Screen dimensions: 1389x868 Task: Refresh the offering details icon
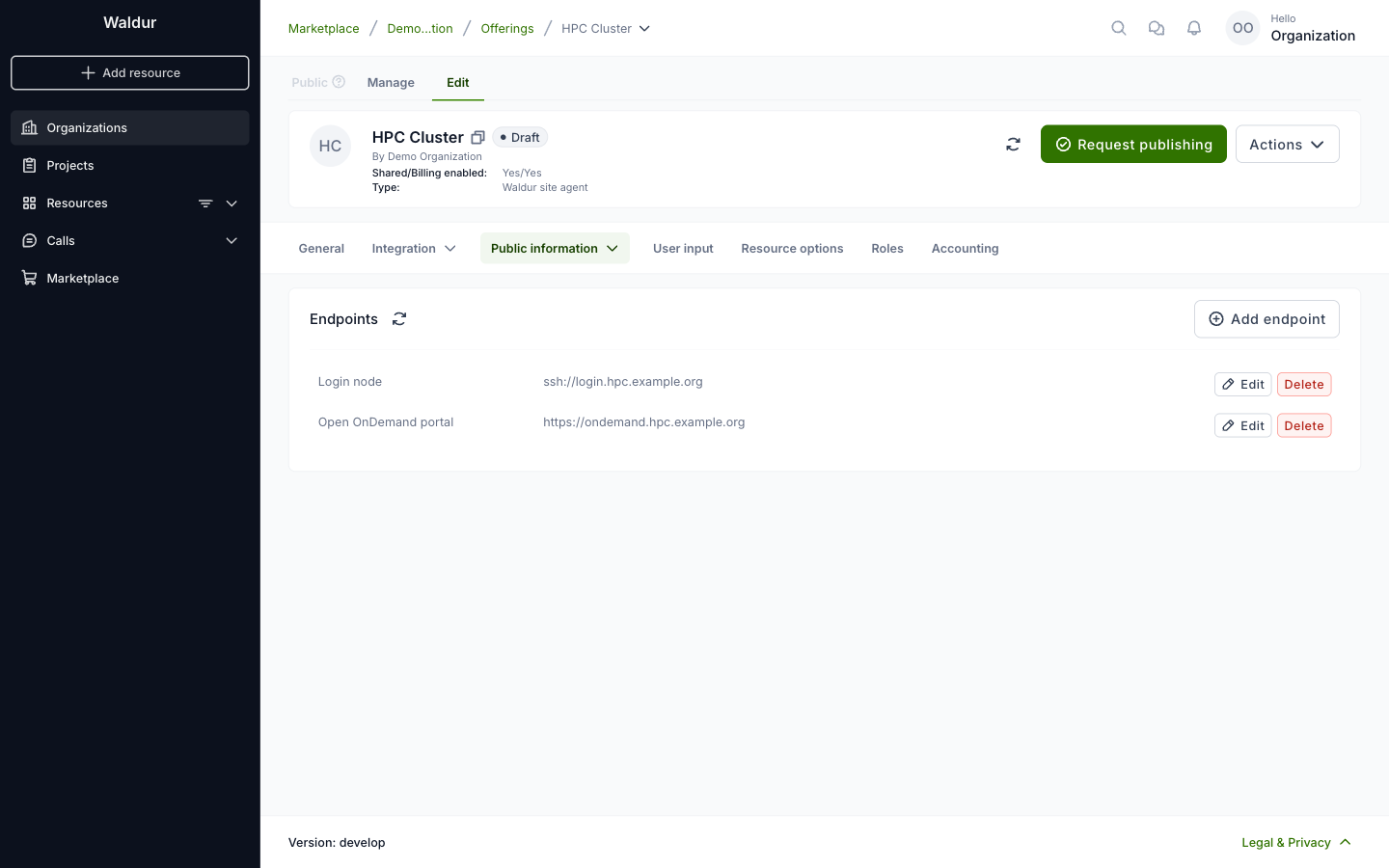(1013, 145)
